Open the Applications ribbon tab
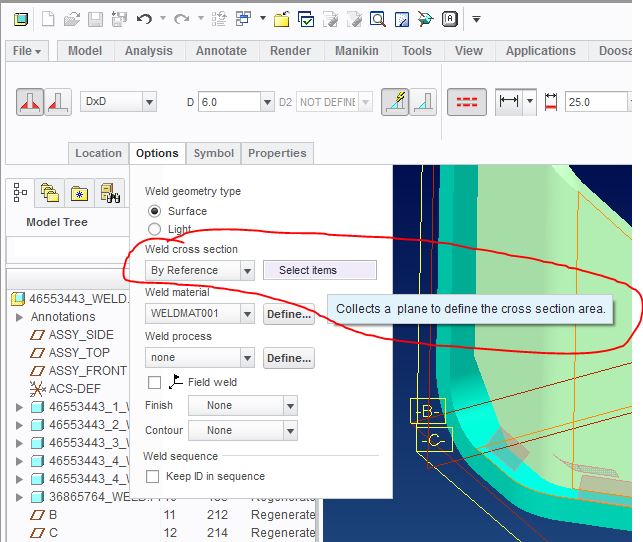Screen dimensions: 643x542 pyautogui.click(x=540, y=51)
